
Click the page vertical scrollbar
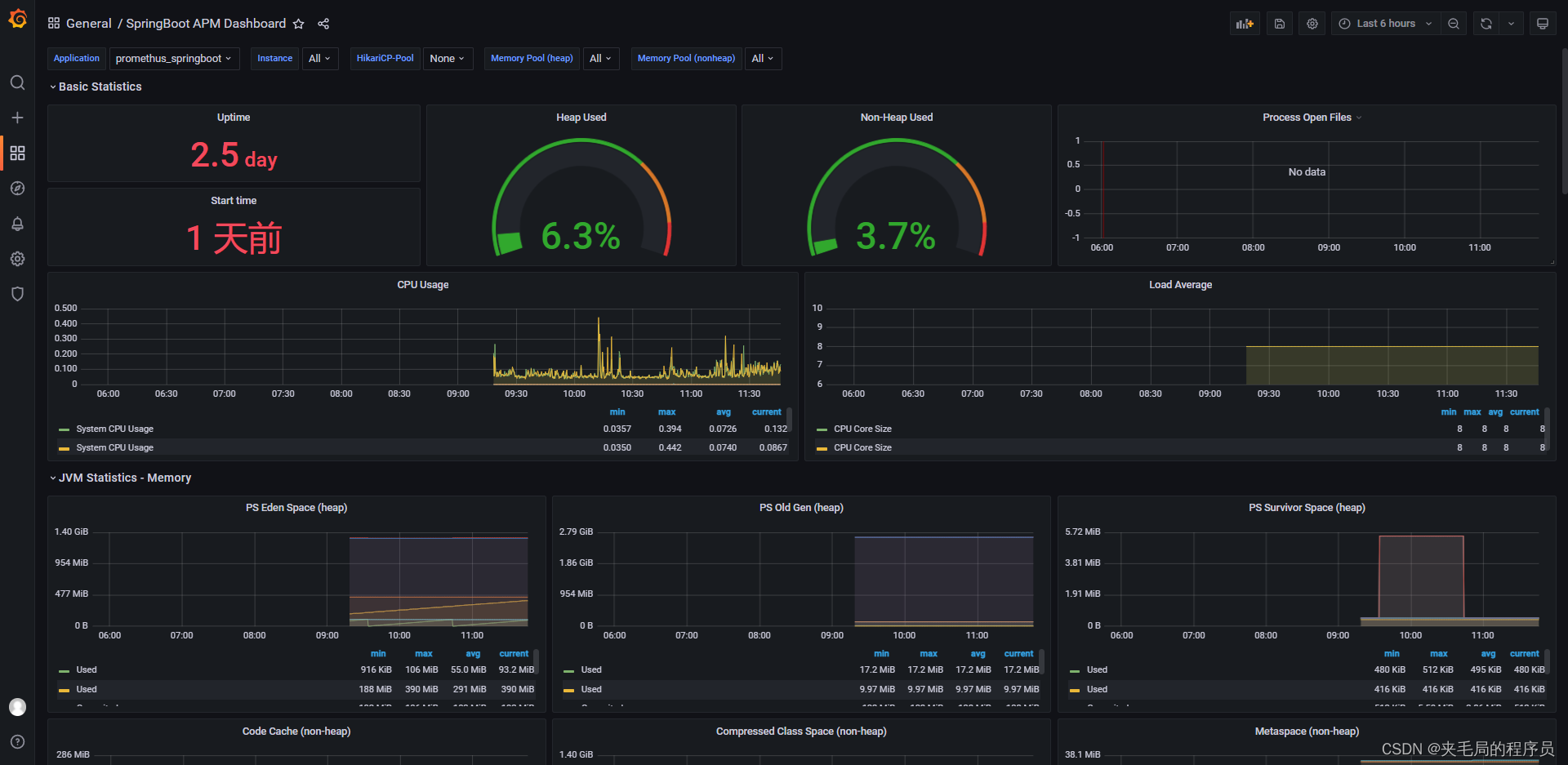pyautogui.click(x=1564, y=121)
